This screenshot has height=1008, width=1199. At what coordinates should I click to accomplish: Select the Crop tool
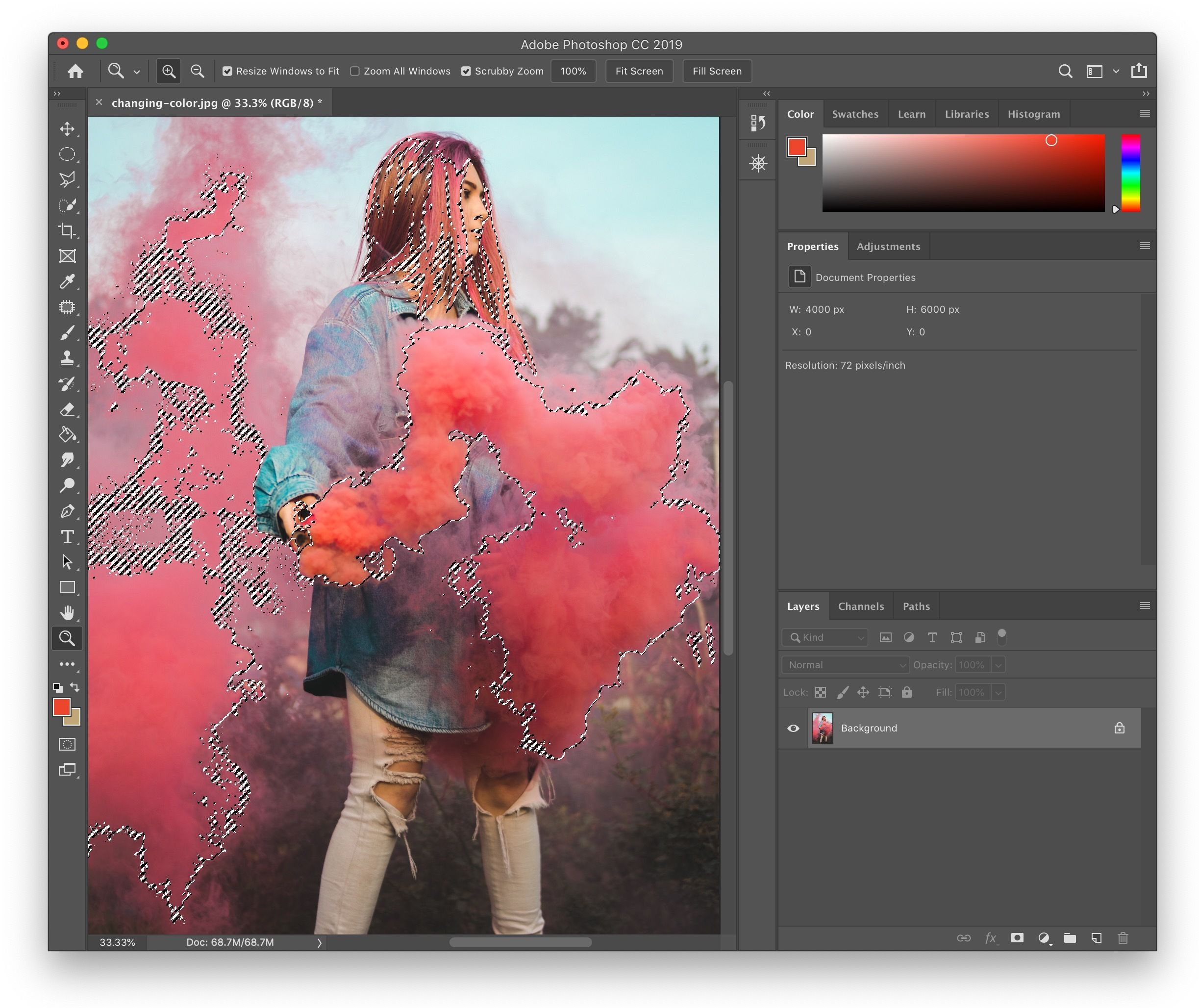[67, 231]
